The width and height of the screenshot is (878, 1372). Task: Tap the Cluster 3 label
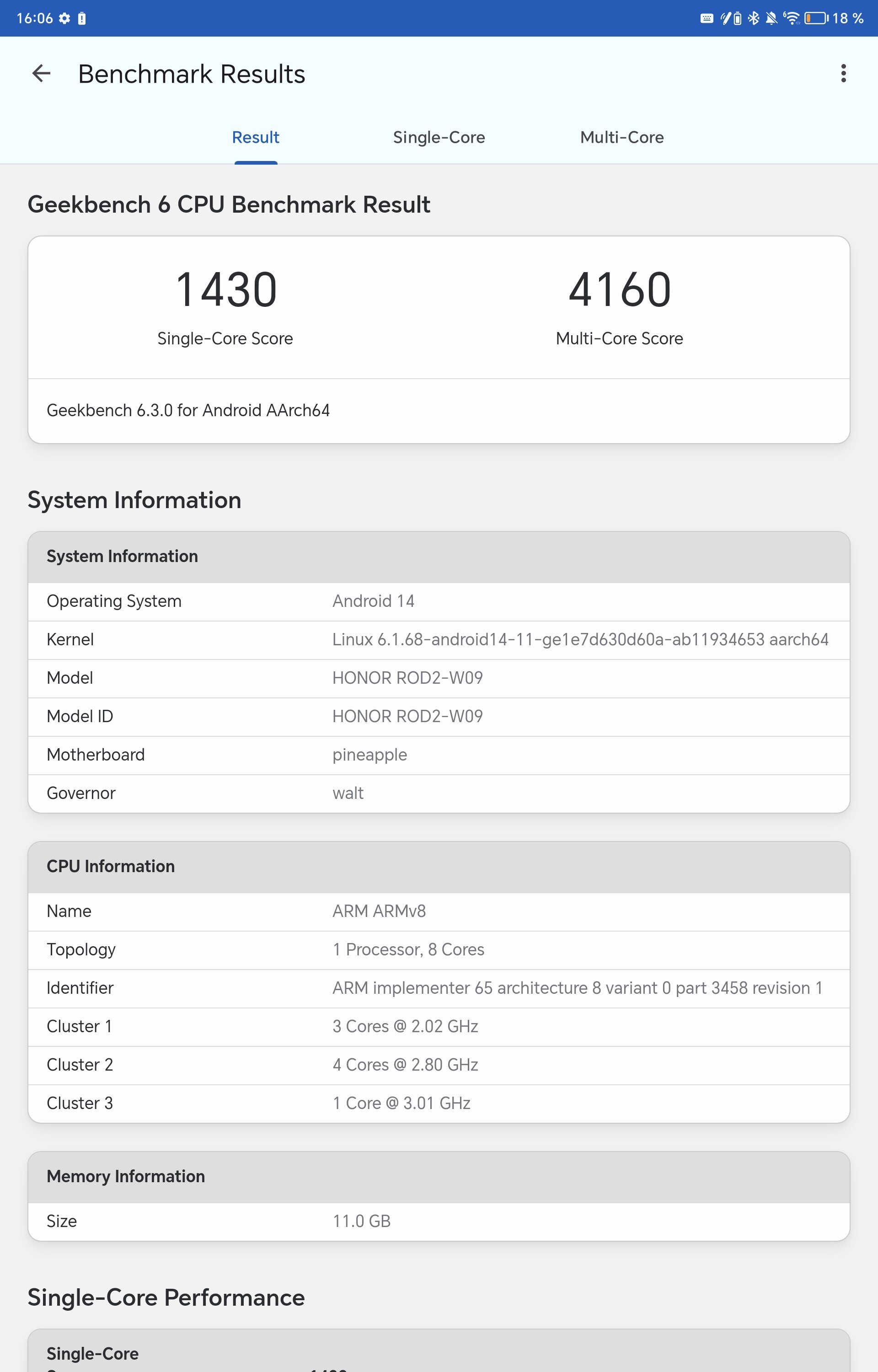(x=80, y=1104)
